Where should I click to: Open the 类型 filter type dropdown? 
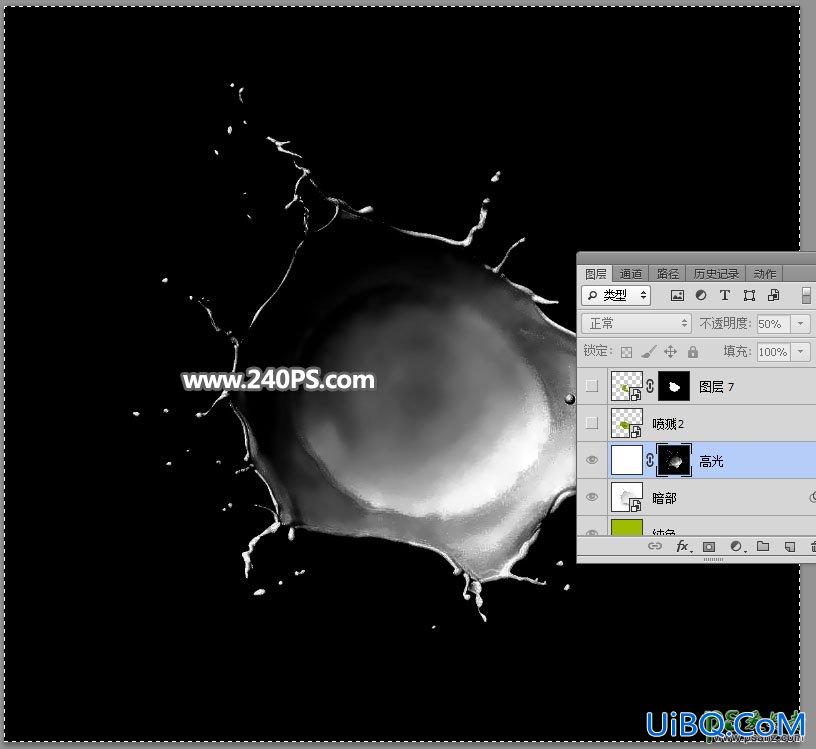(616, 296)
